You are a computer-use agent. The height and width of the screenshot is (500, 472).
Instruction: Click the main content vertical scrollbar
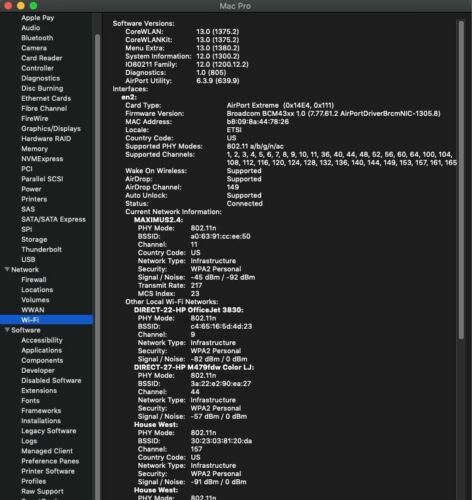click(461, 180)
